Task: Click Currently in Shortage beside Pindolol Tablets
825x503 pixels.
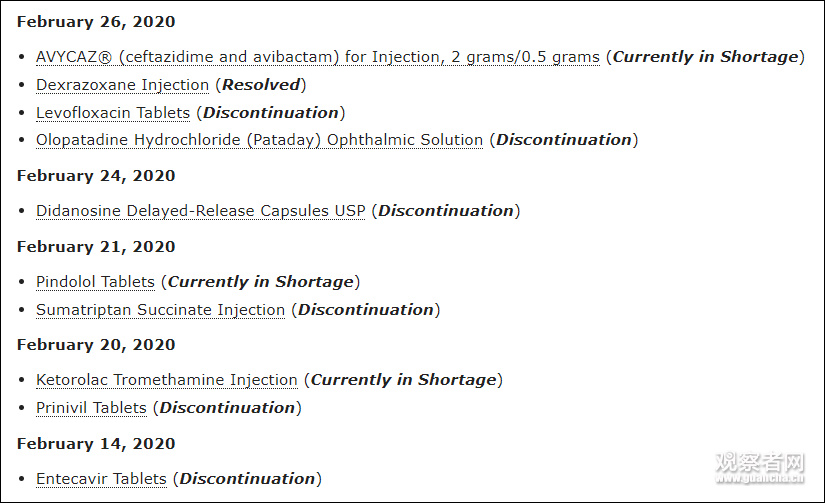Action: [x=260, y=282]
